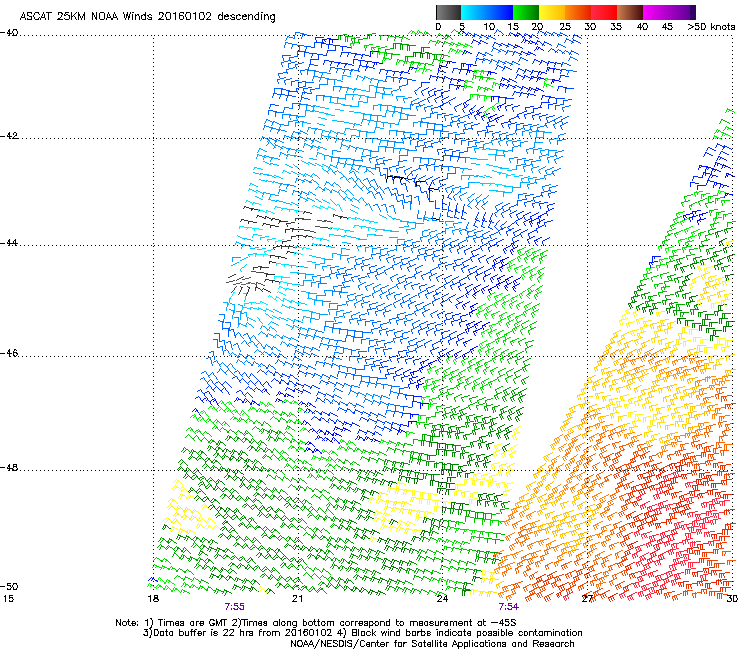Click the purple '7:54' swath time label
This screenshot has width=740, height=650.
click(x=508, y=607)
